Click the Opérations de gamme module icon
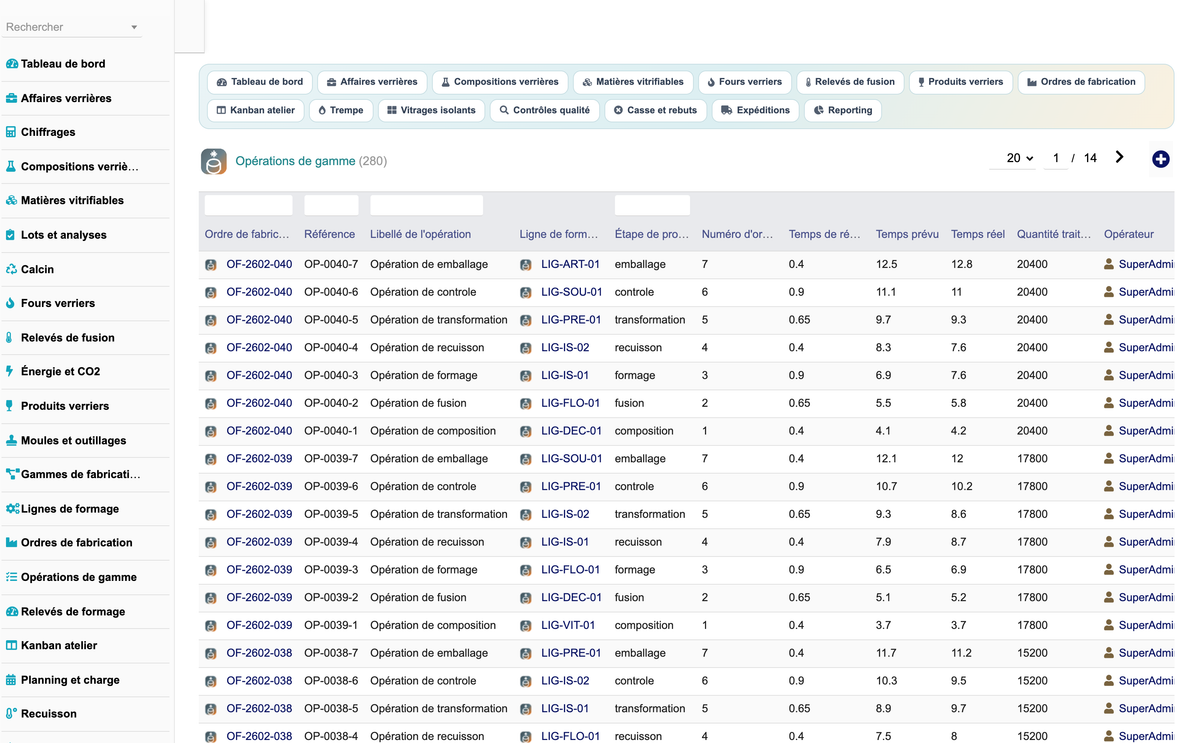1200x743 pixels. coord(214,161)
